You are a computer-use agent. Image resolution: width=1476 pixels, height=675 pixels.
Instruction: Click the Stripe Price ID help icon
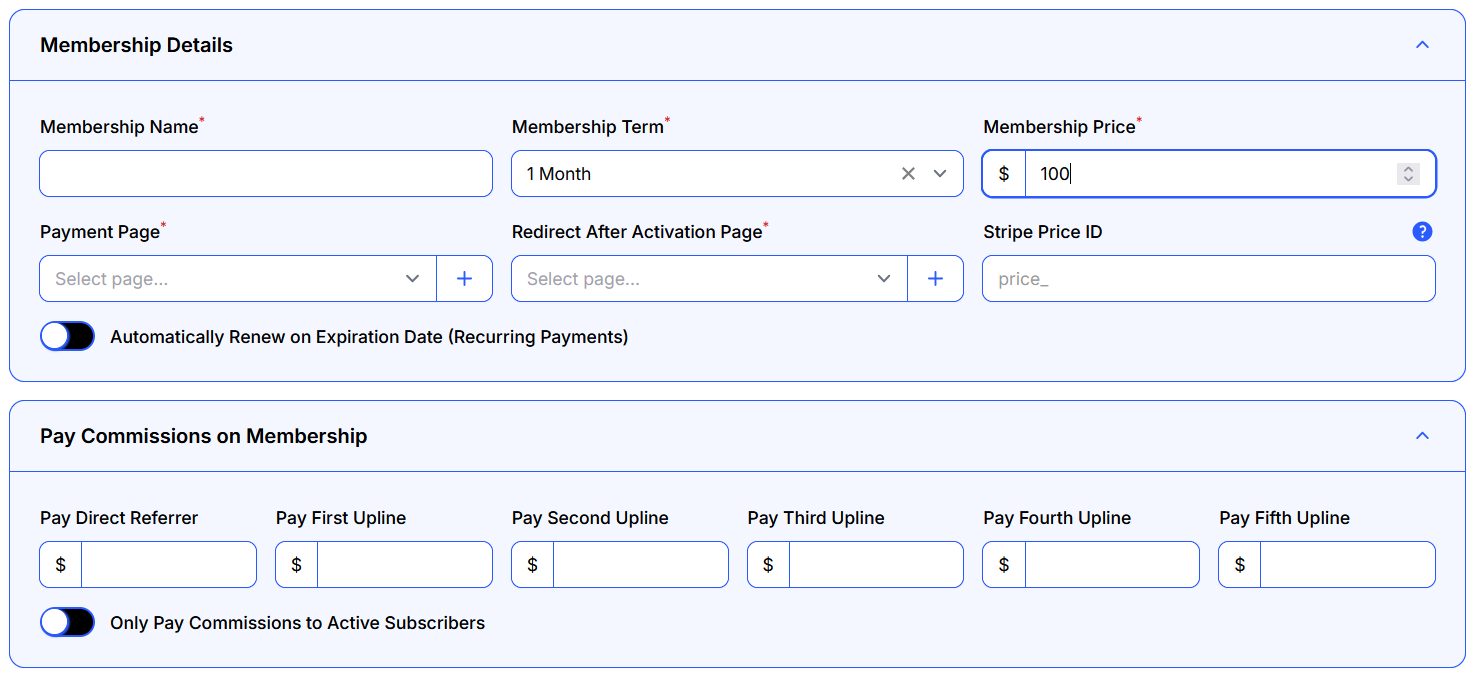coord(1422,232)
